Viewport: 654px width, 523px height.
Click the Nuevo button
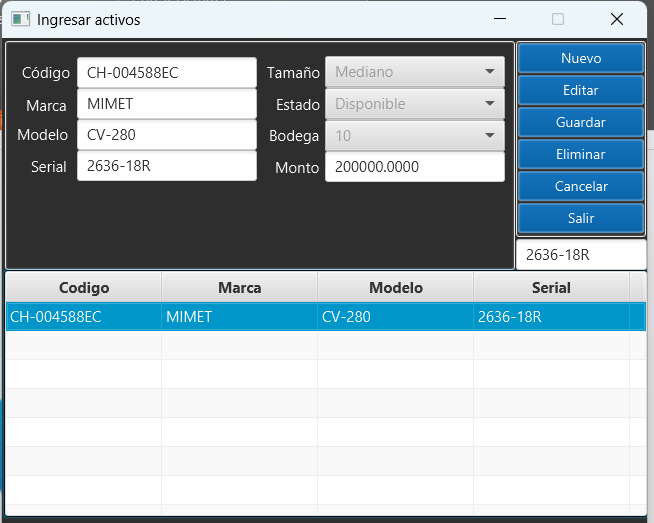(x=580, y=58)
